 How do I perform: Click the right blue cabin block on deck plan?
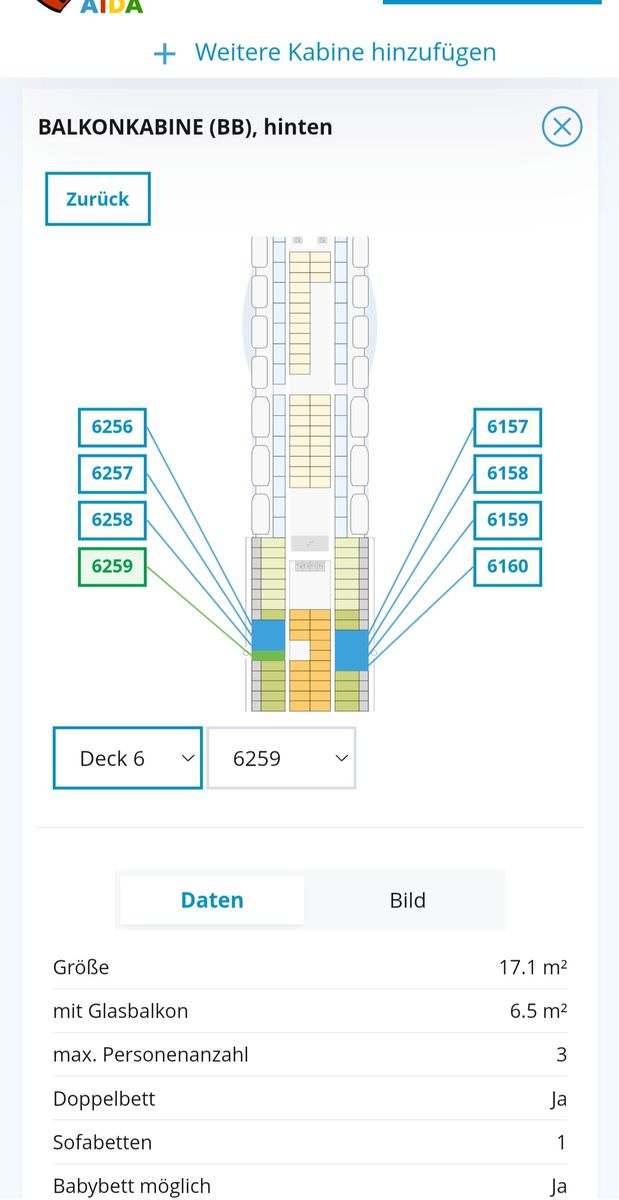pos(351,650)
